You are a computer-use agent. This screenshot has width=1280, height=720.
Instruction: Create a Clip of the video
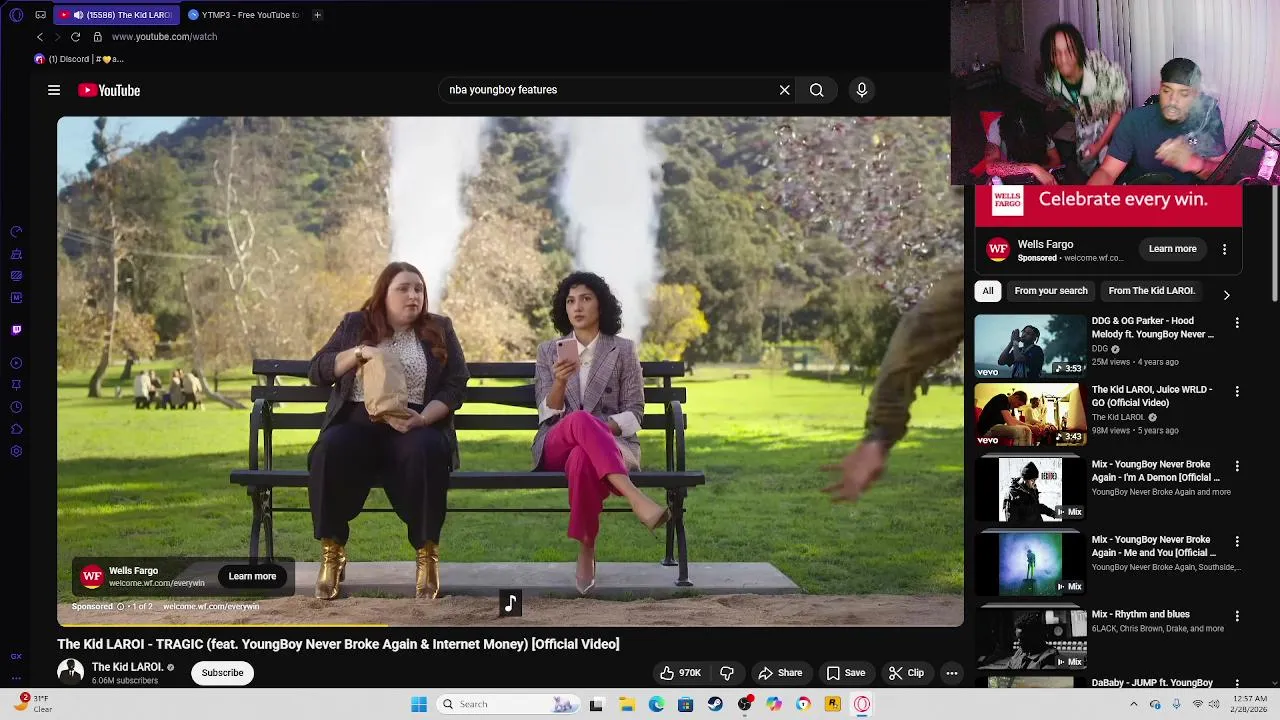click(906, 673)
